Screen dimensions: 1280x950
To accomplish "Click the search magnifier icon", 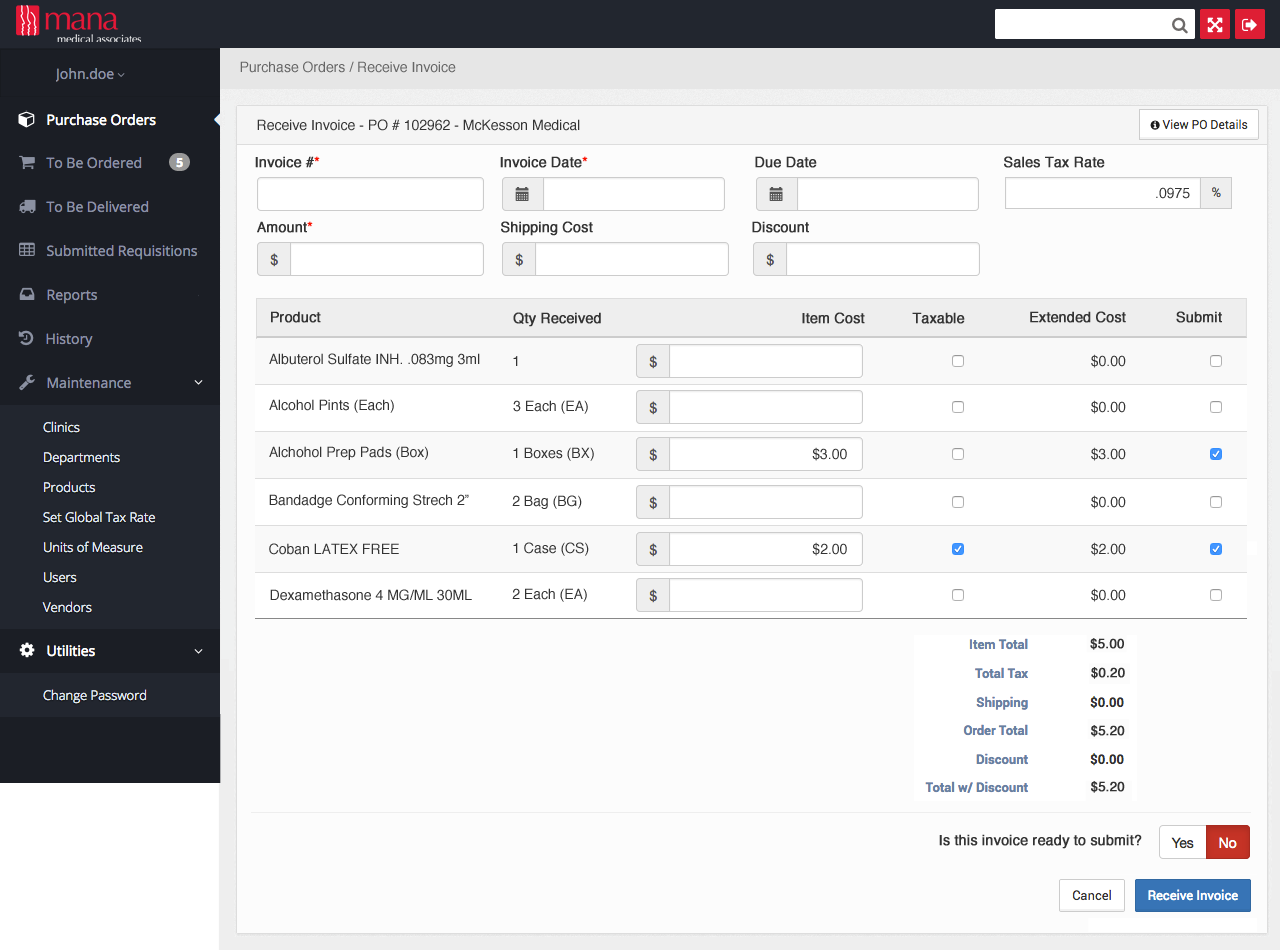I will (x=1179, y=24).
